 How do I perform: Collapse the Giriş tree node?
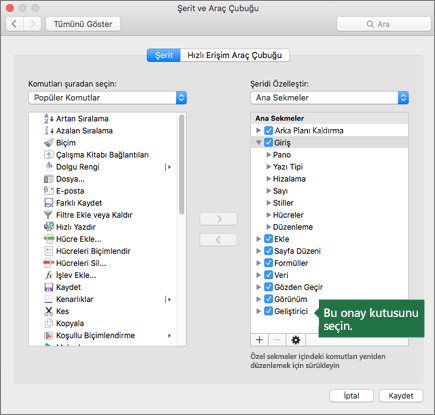258,142
